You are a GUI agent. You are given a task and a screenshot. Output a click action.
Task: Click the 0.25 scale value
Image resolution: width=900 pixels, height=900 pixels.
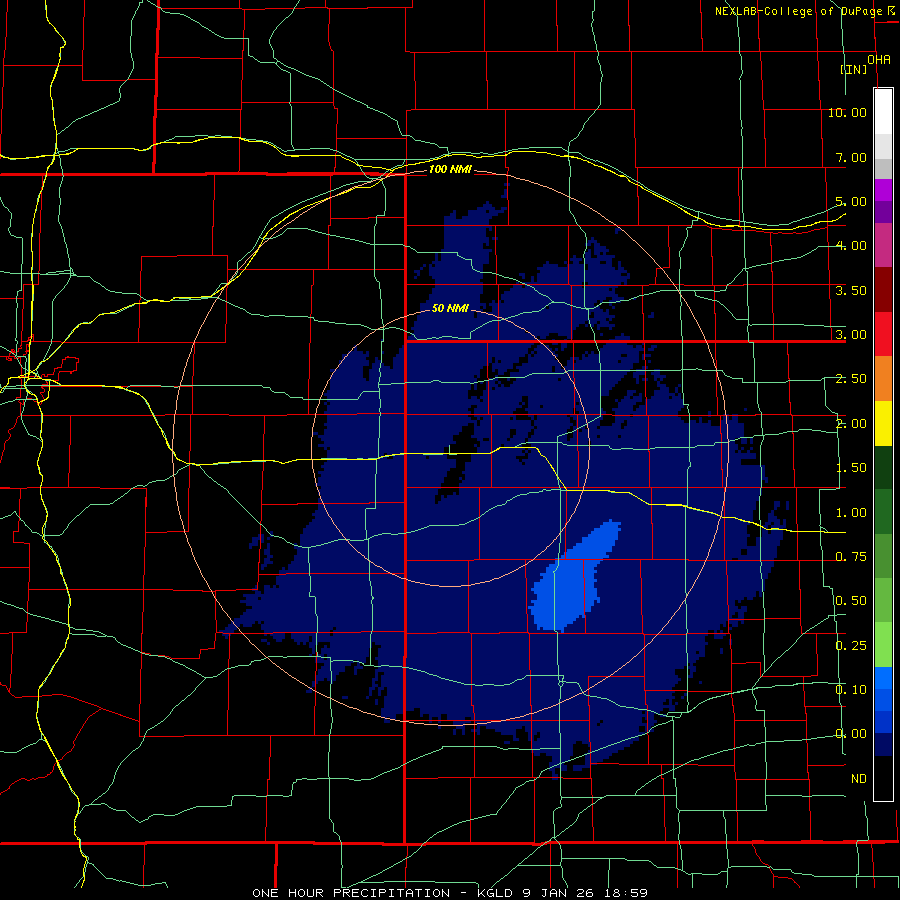point(851,646)
